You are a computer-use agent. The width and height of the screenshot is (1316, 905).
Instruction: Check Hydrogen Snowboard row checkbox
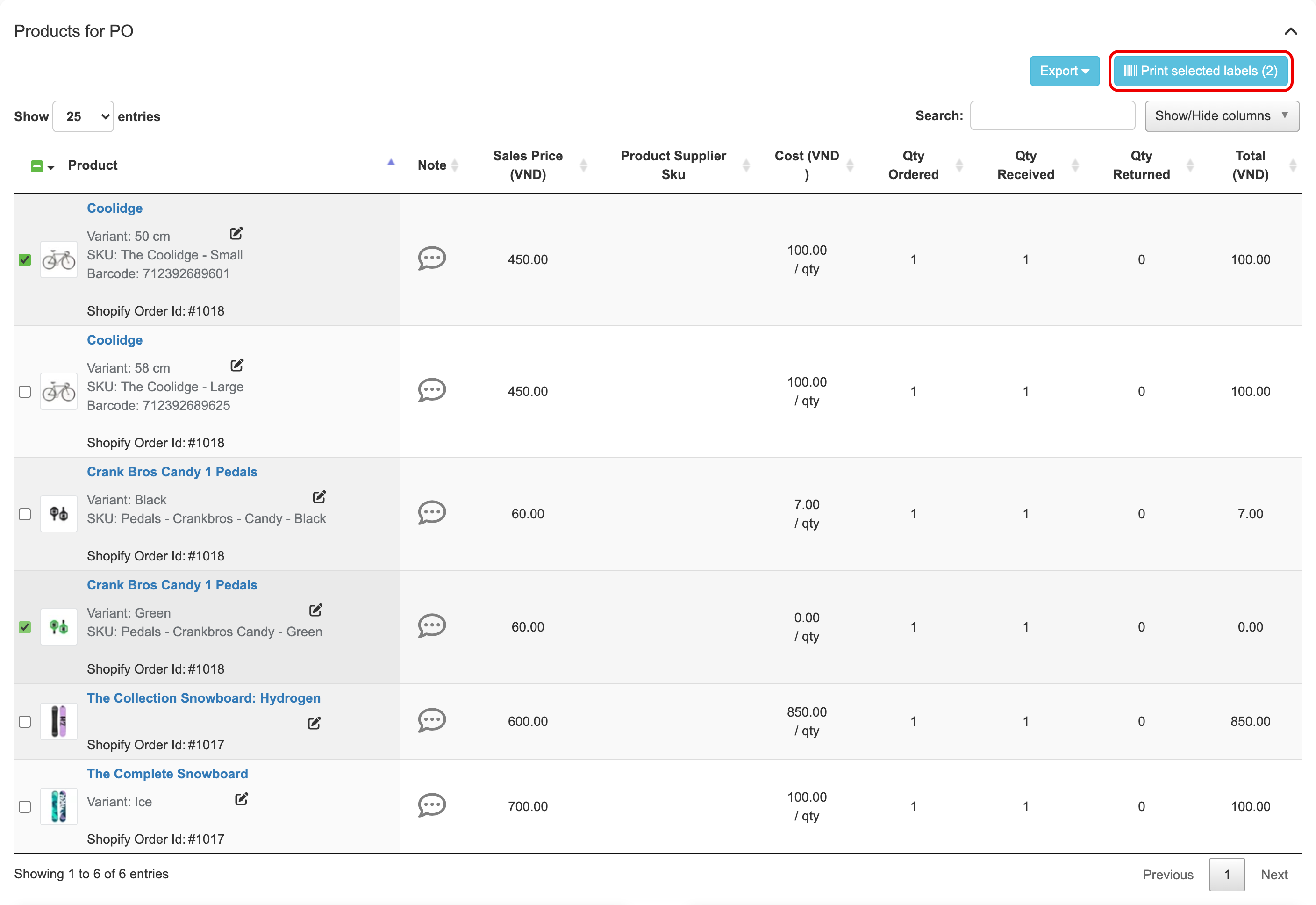pyautogui.click(x=24, y=721)
